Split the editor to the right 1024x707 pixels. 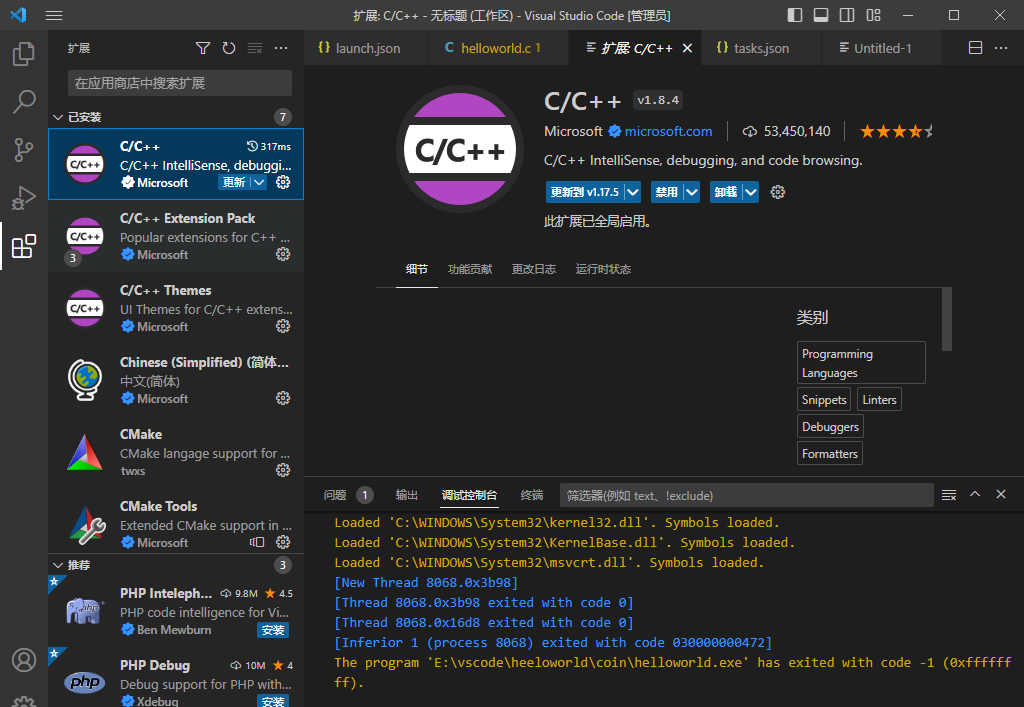[x=975, y=48]
